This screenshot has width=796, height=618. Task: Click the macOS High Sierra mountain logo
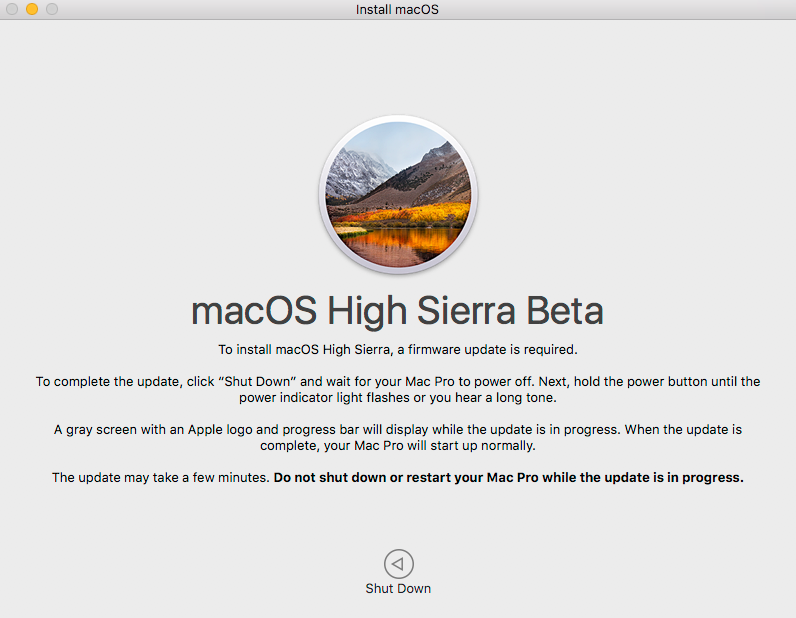pos(398,194)
